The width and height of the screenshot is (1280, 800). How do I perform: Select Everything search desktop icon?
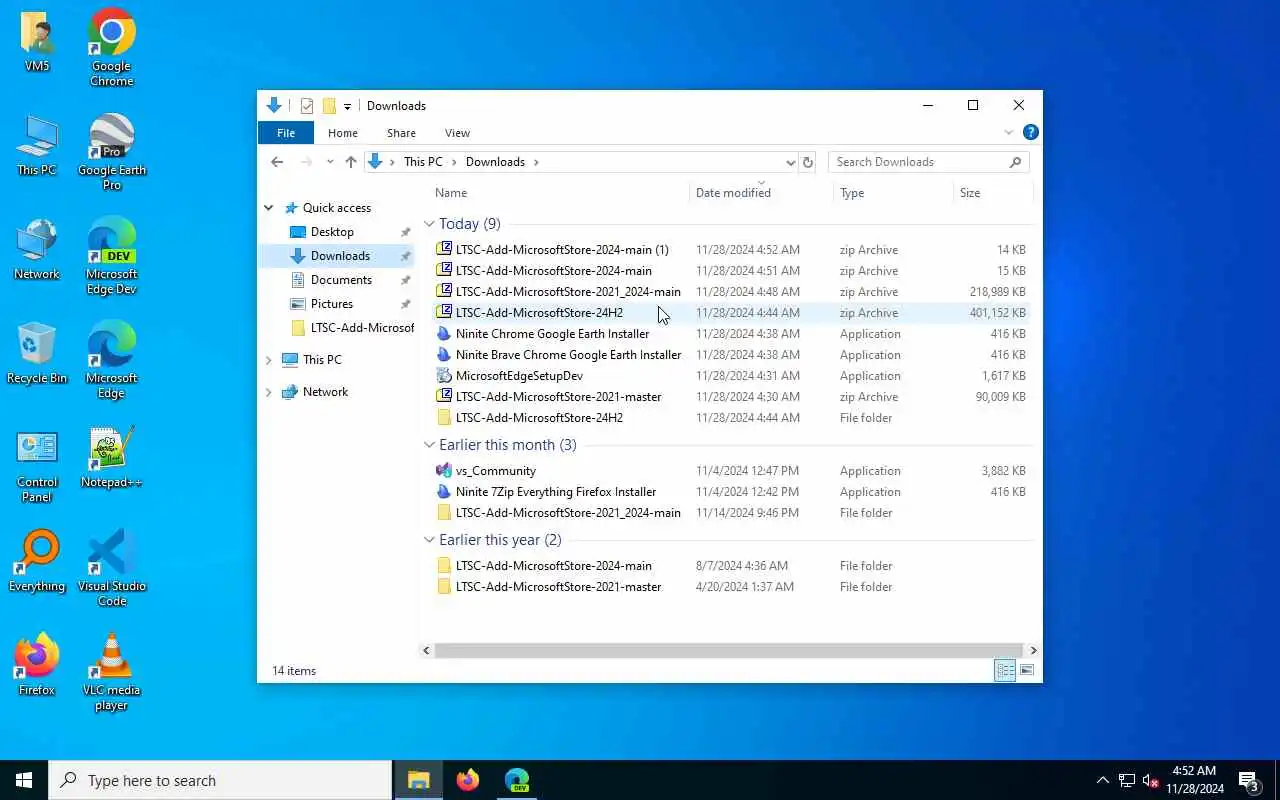[37, 562]
